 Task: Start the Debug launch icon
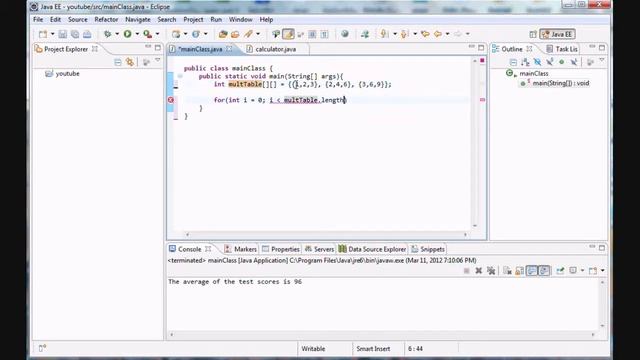[x=107, y=34]
